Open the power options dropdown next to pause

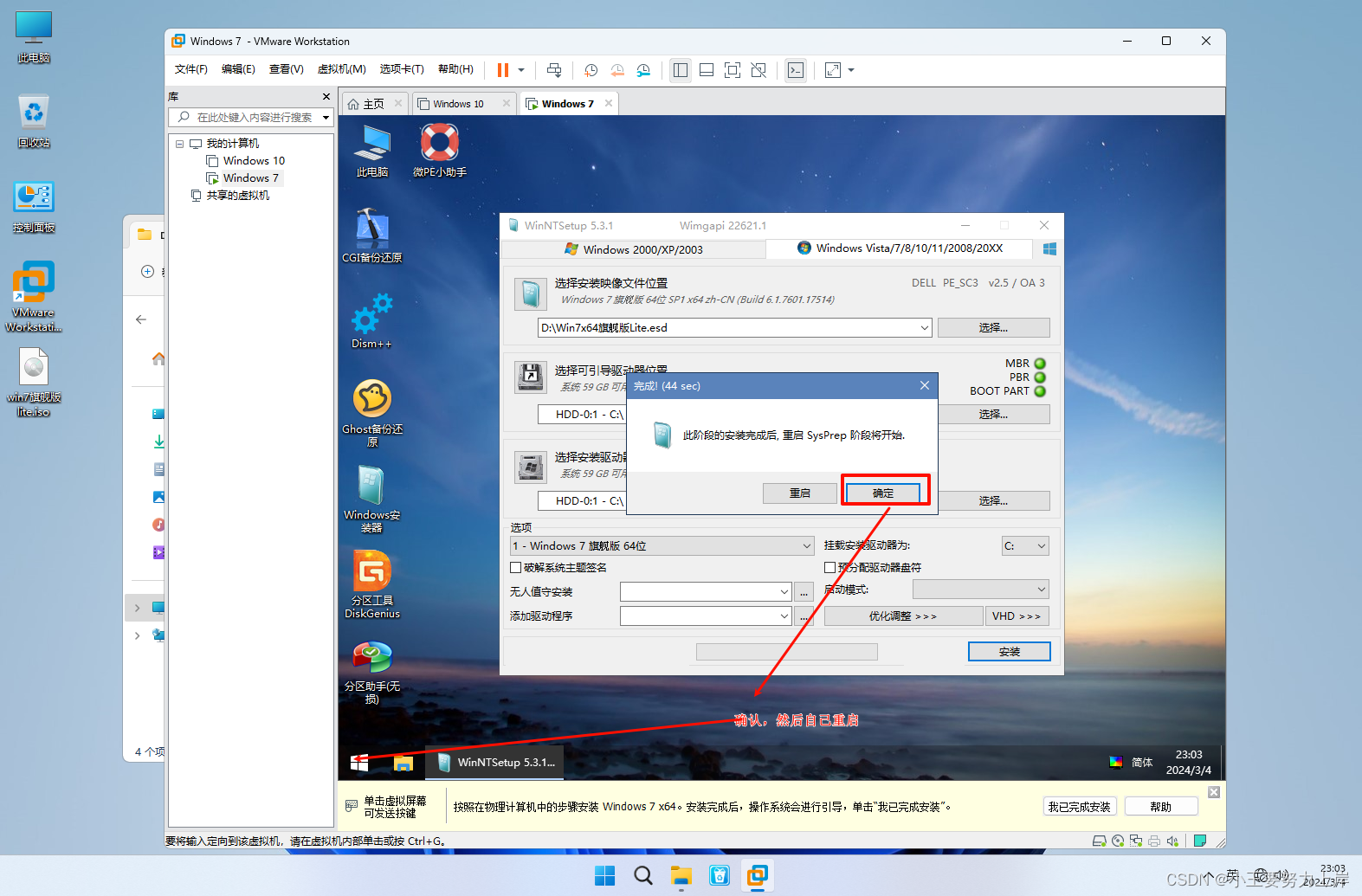click(521, 70)
